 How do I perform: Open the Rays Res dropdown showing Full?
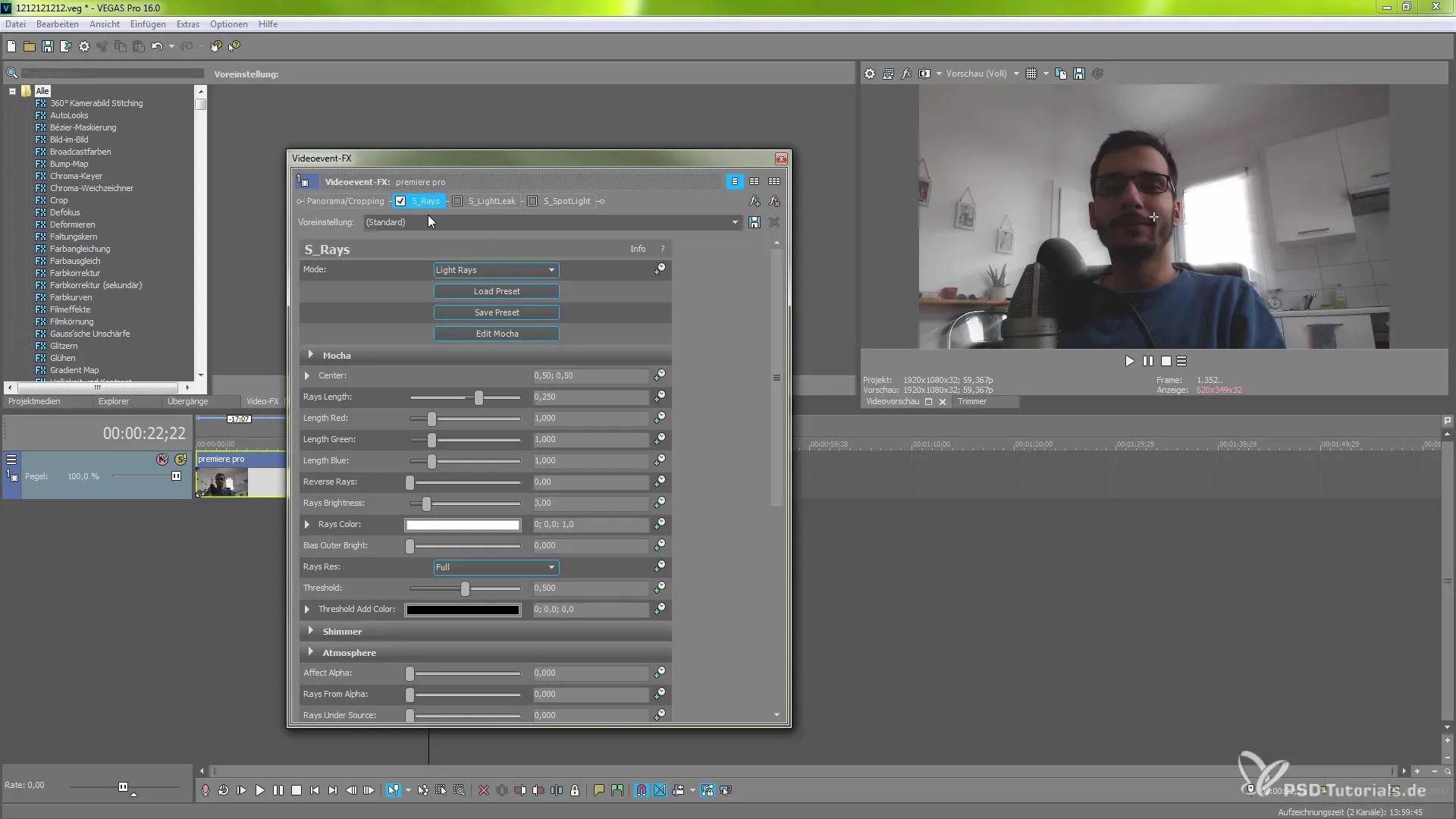tap(497, 567)
